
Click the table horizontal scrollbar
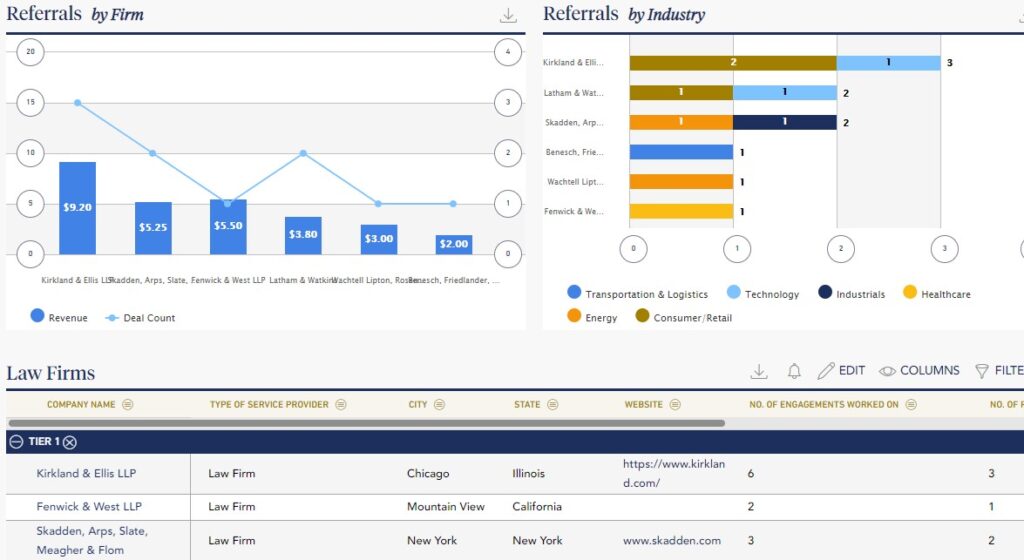click(366, 423)
